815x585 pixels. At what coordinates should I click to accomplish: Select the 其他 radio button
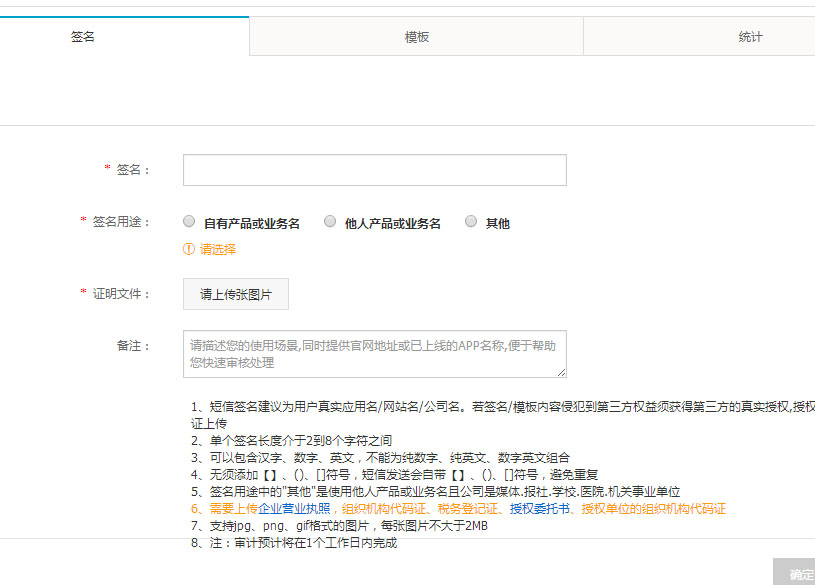(471, 222)
